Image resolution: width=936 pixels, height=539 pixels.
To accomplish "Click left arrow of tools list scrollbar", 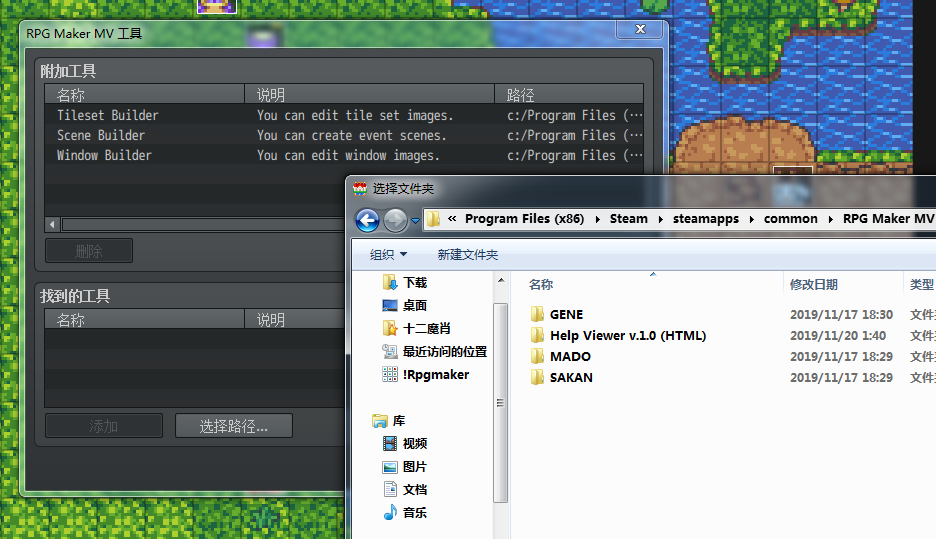I will point(53,224).
